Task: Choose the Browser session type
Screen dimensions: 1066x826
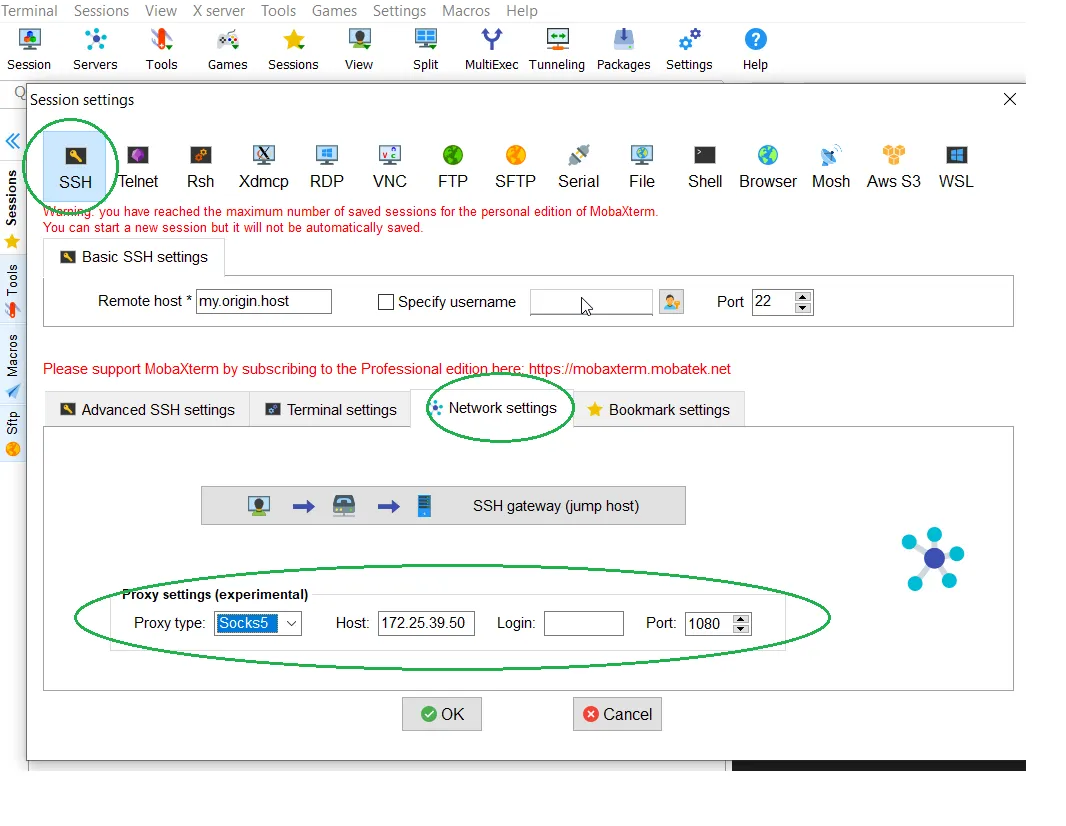Action: [768, 167]
